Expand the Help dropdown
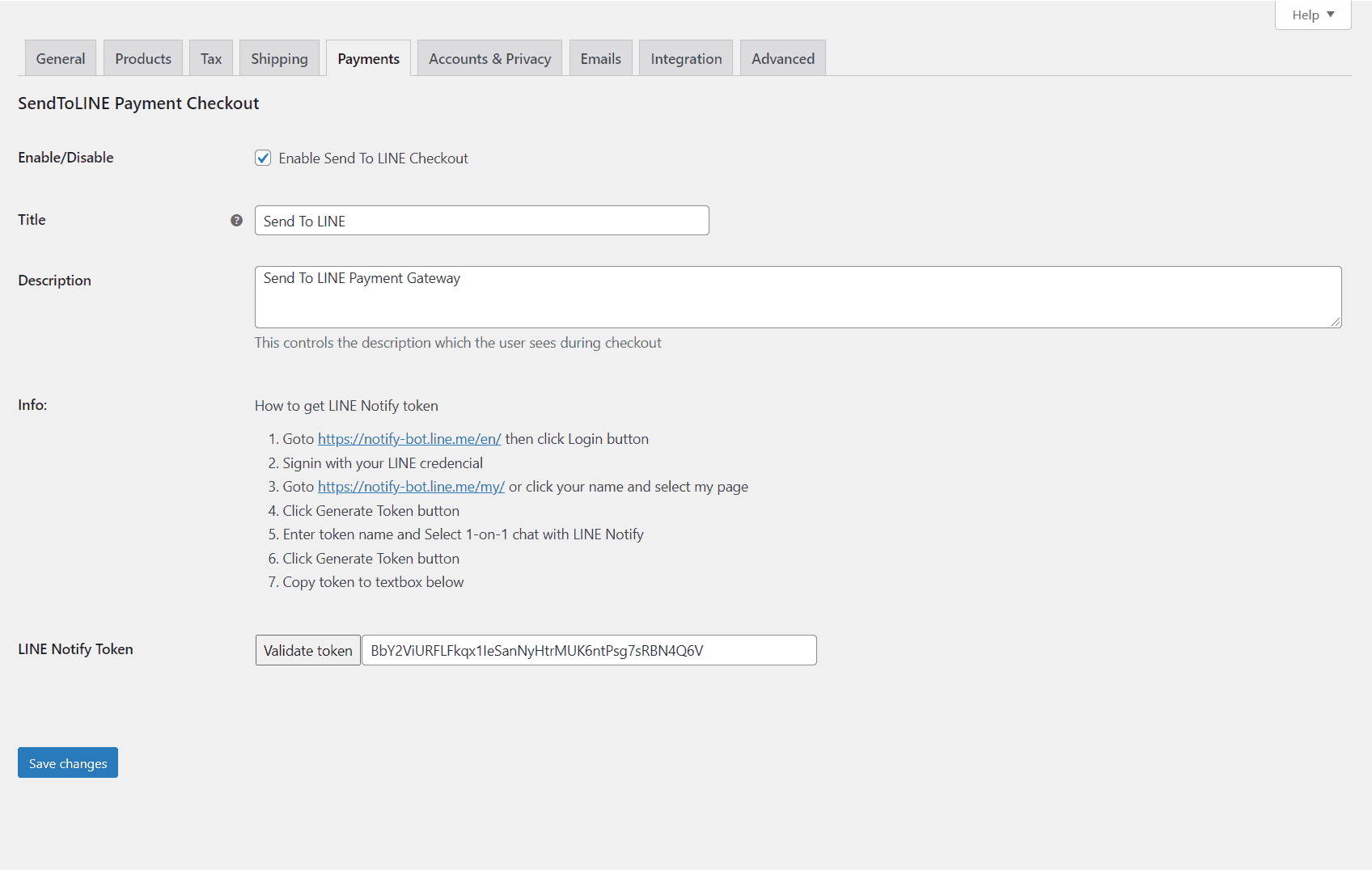1372x870 pixels. tap(1312, 15)
